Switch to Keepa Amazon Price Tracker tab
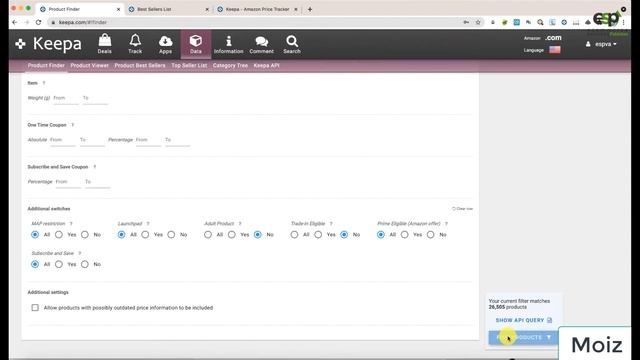Screen dimensions: 640x360 [x=257, y=9]
